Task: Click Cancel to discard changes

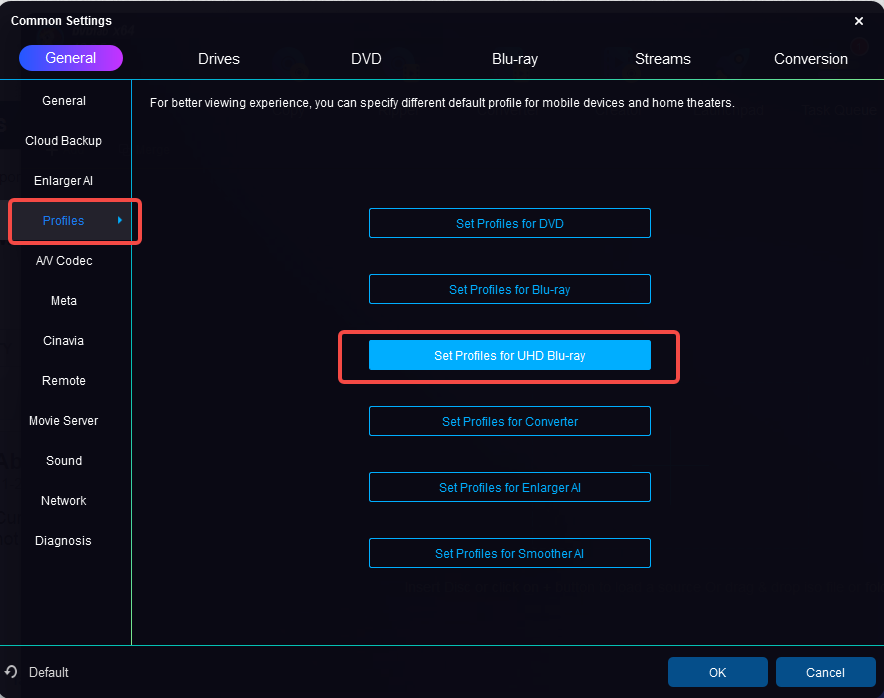Action: (x=825, y=672)
